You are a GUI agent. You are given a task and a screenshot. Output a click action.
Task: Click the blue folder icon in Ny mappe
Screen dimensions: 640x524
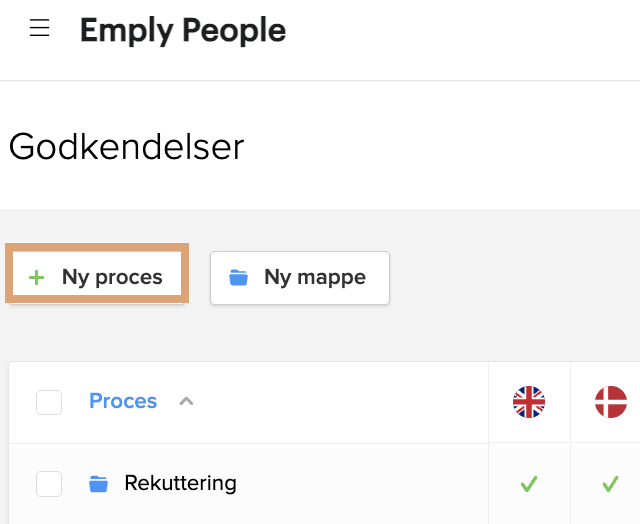[238, 278]
